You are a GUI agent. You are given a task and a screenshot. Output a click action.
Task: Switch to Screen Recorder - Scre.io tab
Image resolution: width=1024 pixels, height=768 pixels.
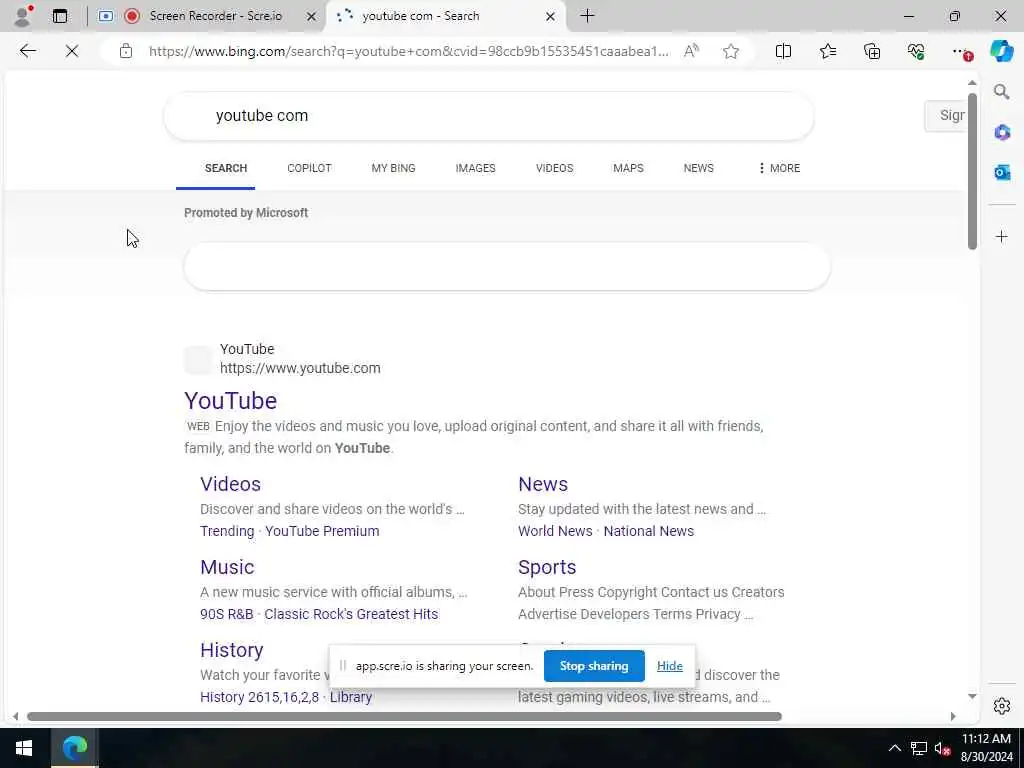click(x=206, y=16)
